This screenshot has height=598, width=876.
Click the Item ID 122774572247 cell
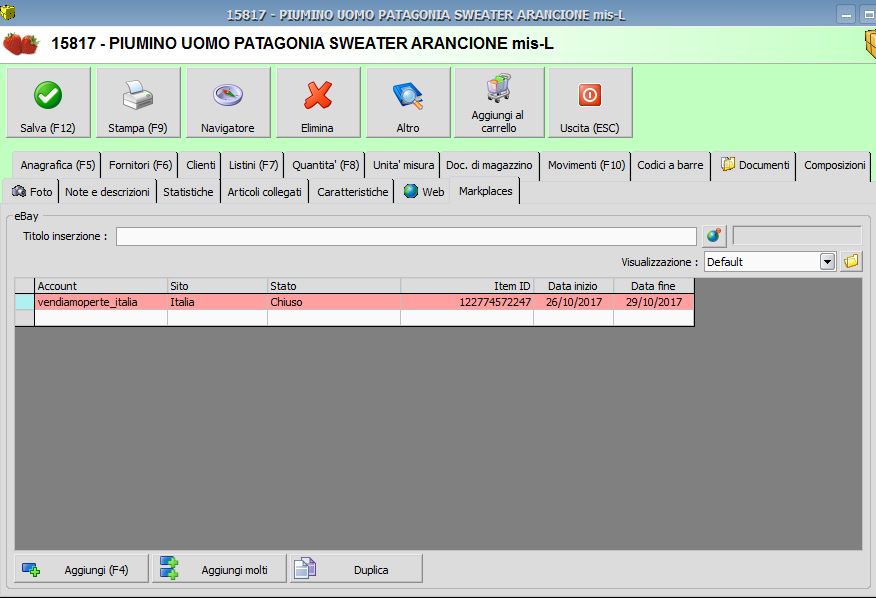[466, 302]
